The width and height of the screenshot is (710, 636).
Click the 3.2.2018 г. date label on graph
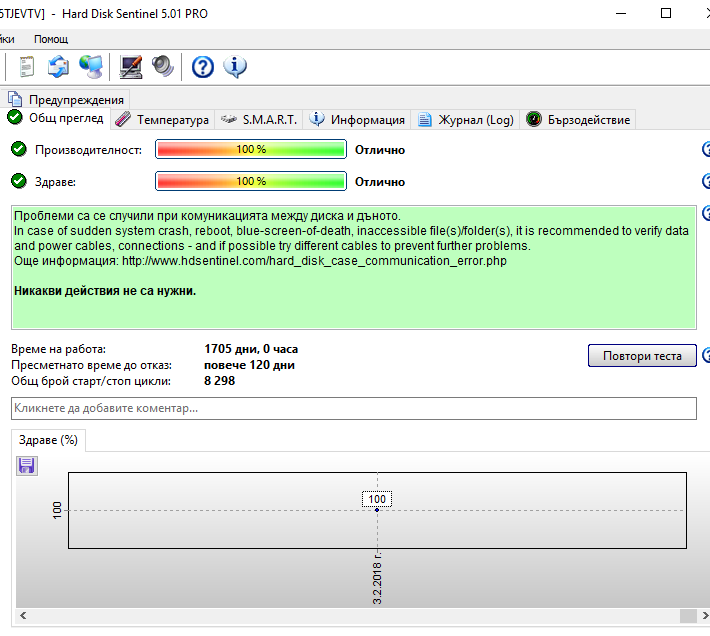(x=377, y=578)
